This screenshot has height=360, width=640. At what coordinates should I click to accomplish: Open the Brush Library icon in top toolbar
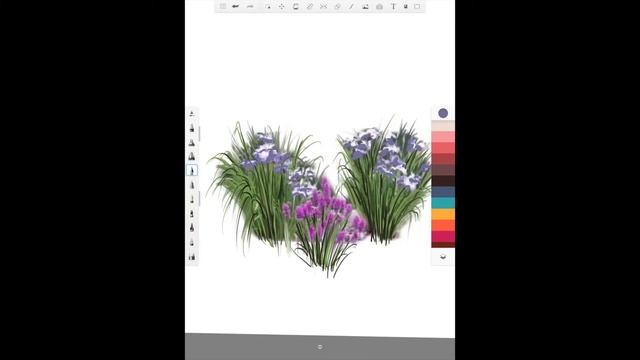pyautogui.click(x=406, y=7)
